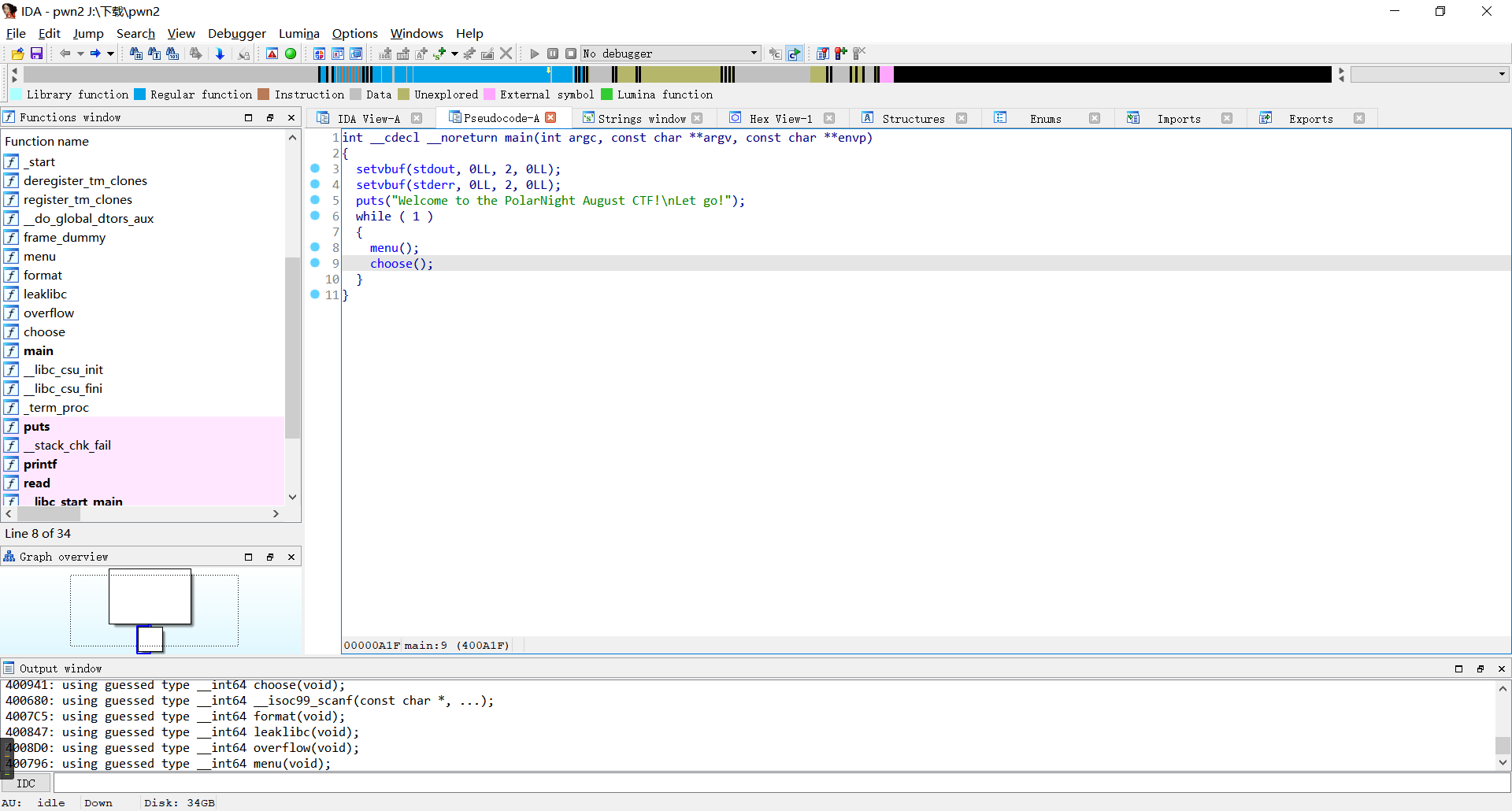
Task: Click the IDC button beside command line
Action: click(x=26, y=783)
